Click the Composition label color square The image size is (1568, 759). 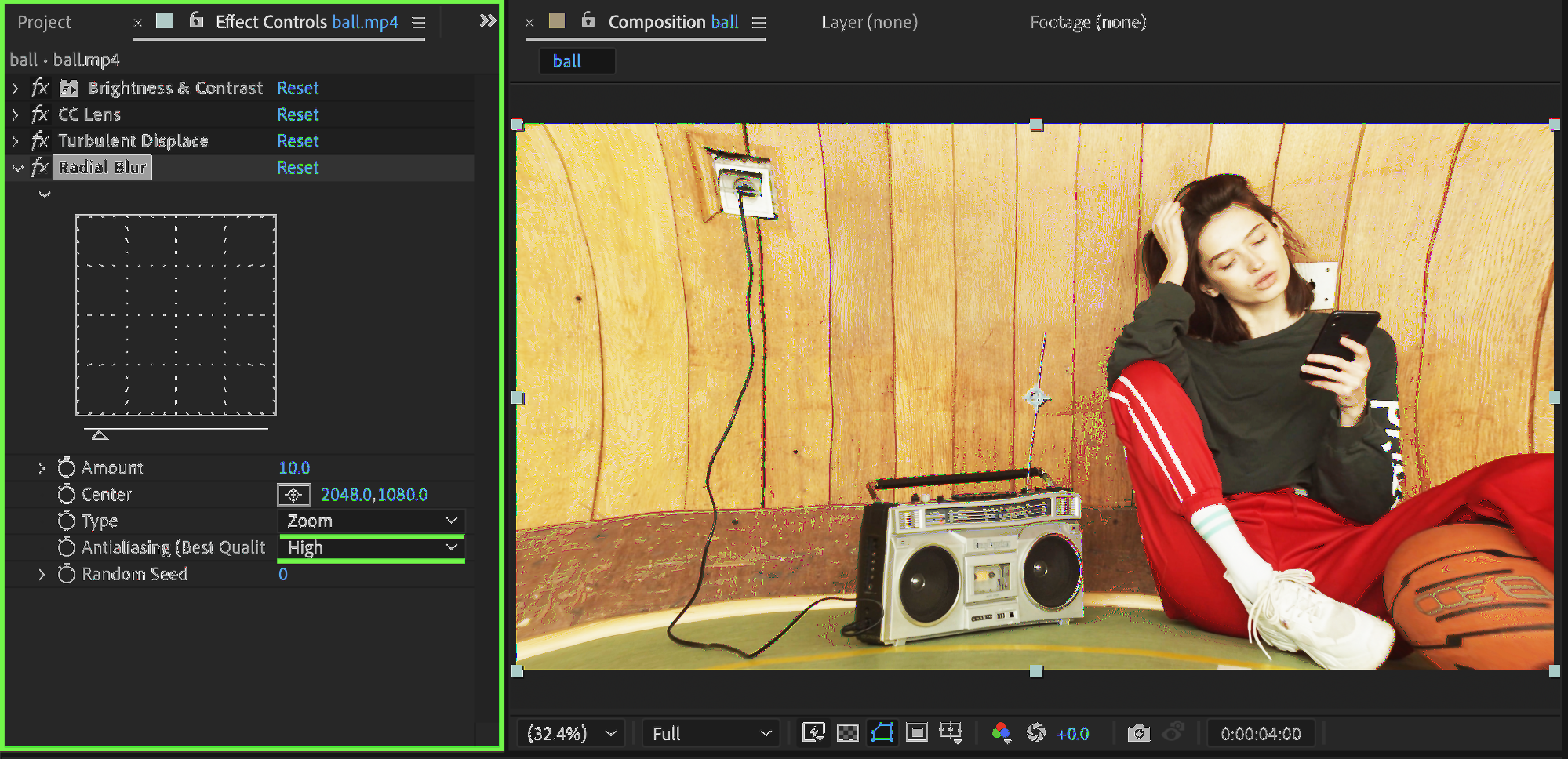(557, 20)
